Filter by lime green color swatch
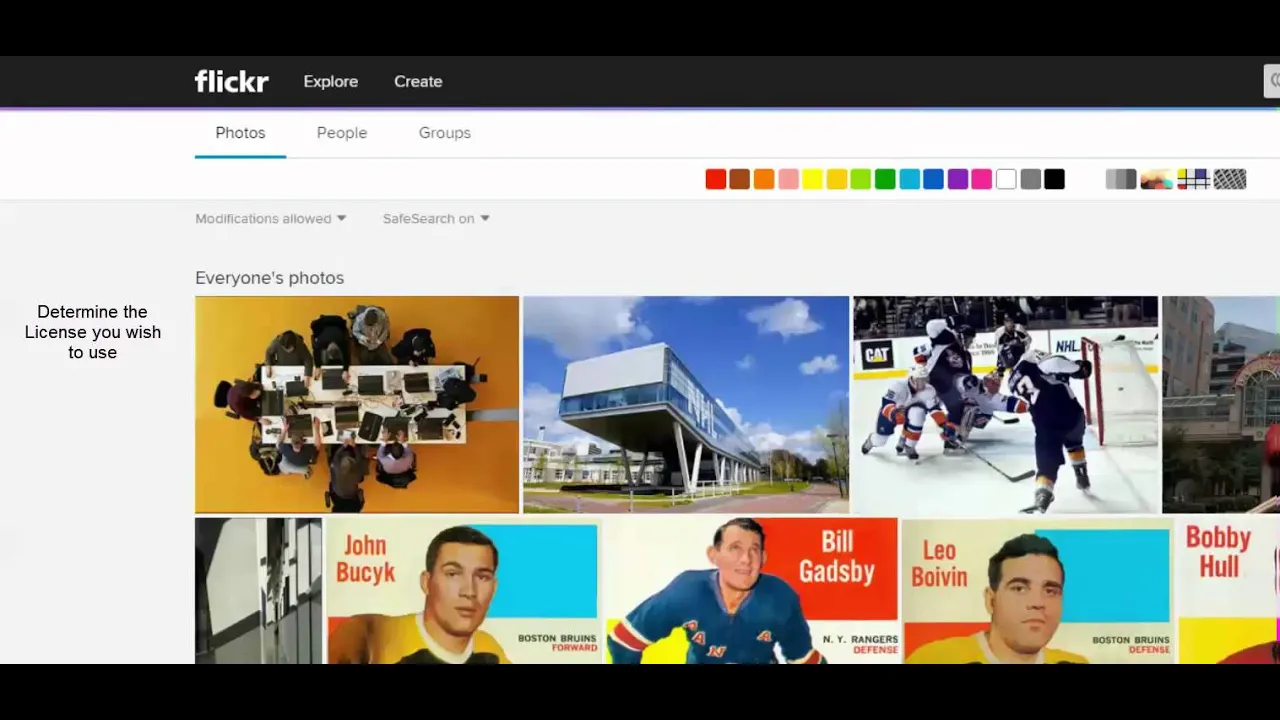Image resolution: width=1280 pixels, height=720 pixels. click(861, 179)
